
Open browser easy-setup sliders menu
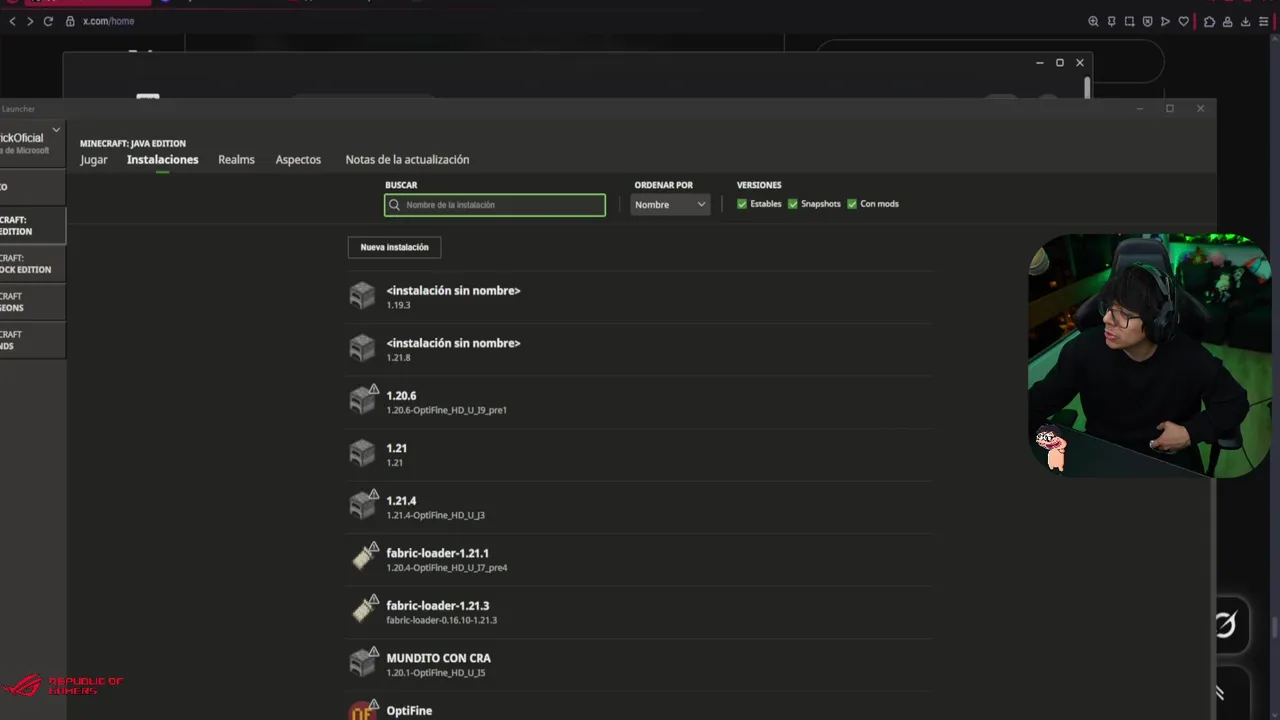pos(1264,21)
